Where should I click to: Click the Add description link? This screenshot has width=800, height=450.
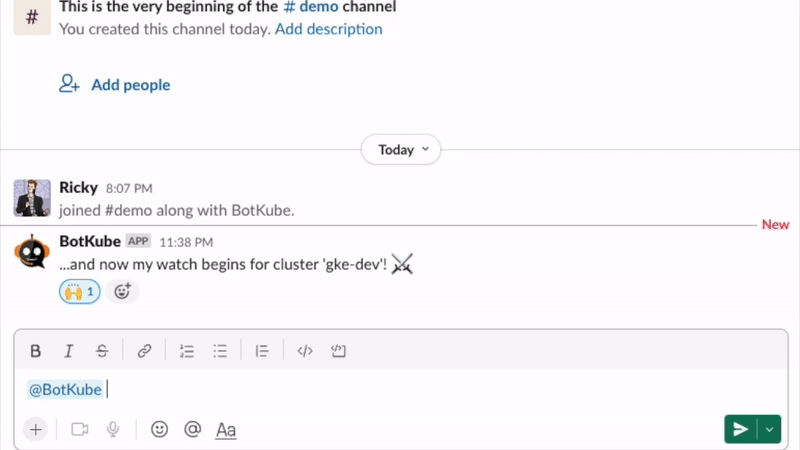[328, 29]
